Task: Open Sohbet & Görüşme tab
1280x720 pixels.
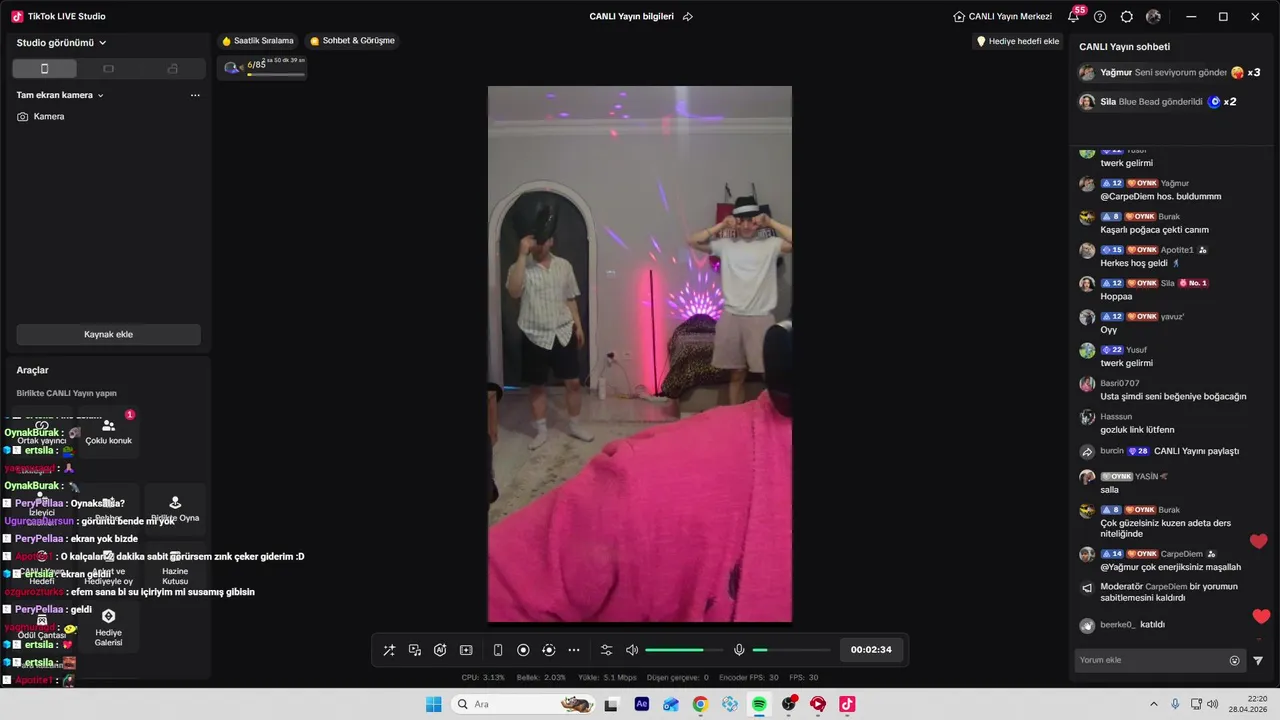Action: 352,41
